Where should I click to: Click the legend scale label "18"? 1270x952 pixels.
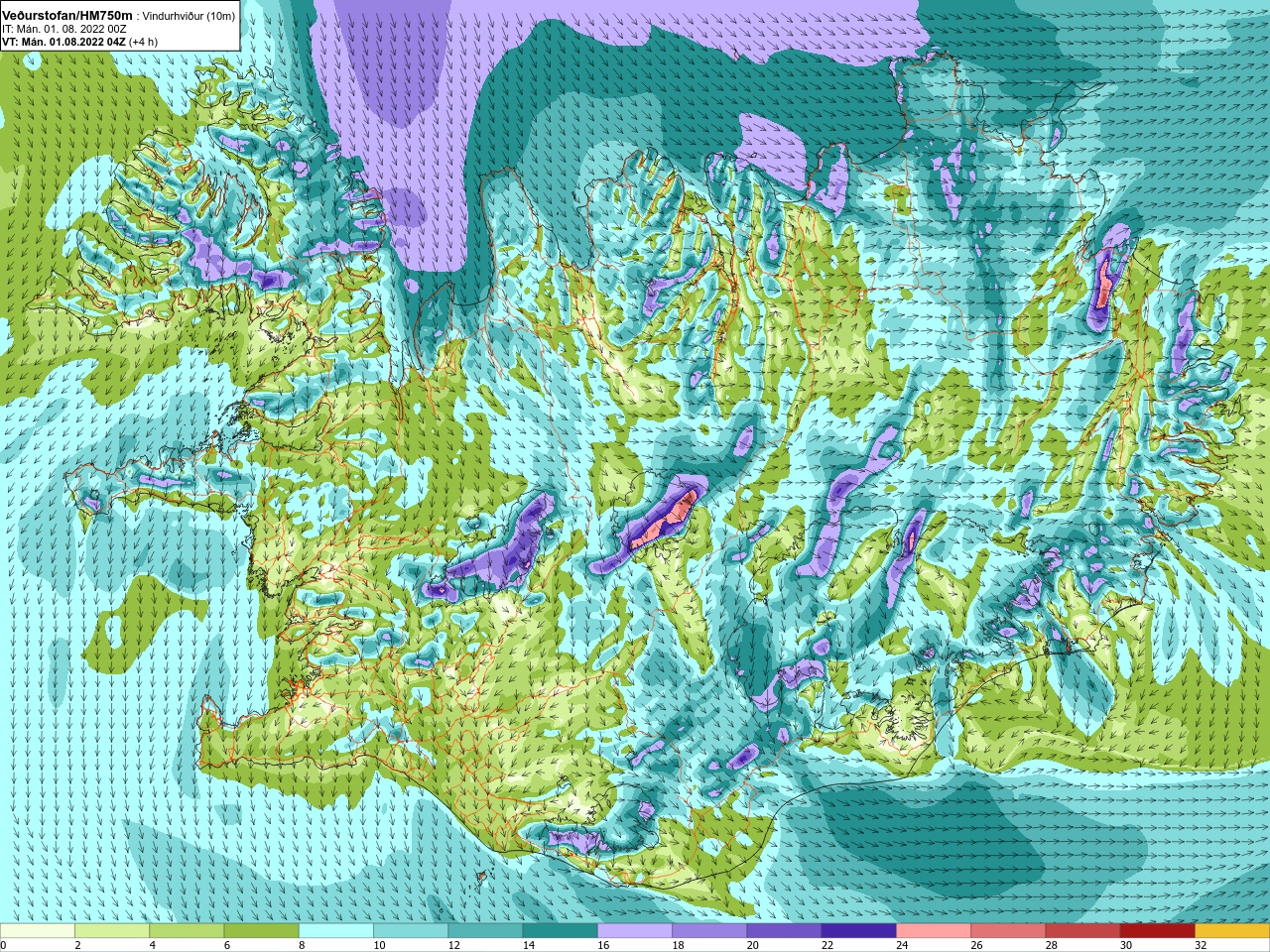pyautogui.click(x=678, y=946)
